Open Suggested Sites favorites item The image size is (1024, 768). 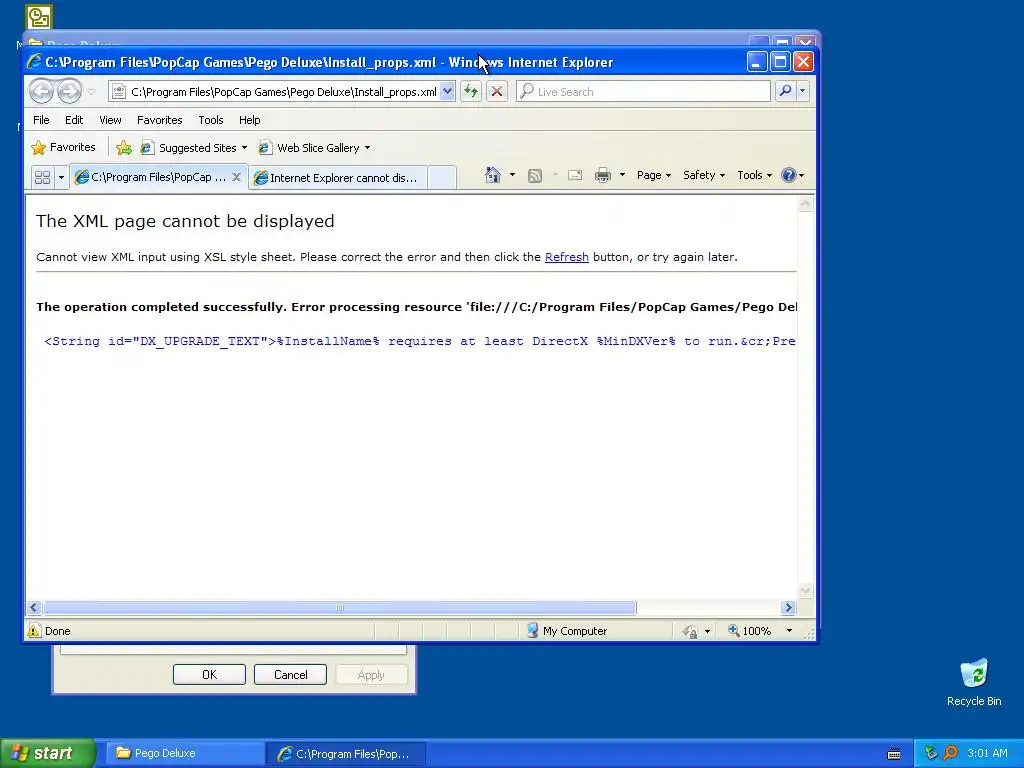pos(194,148)
